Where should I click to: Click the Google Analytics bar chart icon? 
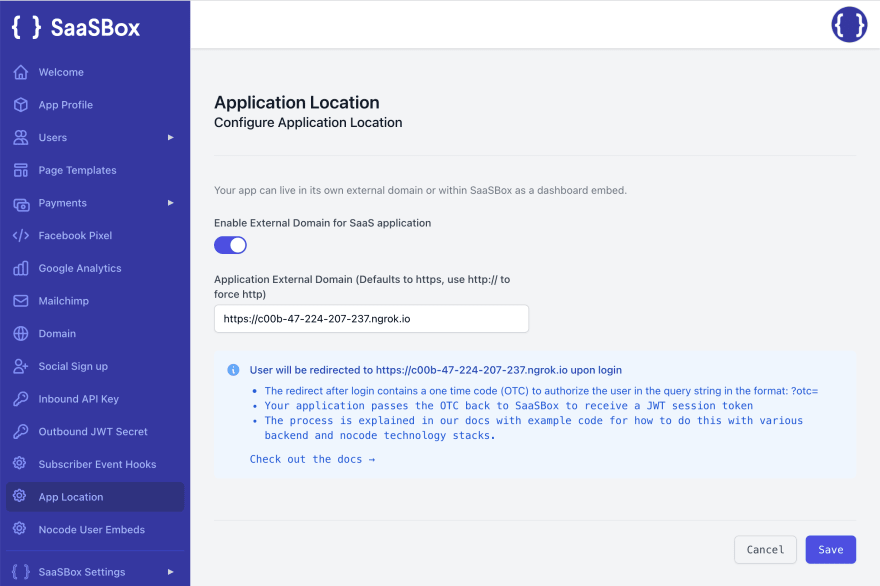[x=21, y=268]
